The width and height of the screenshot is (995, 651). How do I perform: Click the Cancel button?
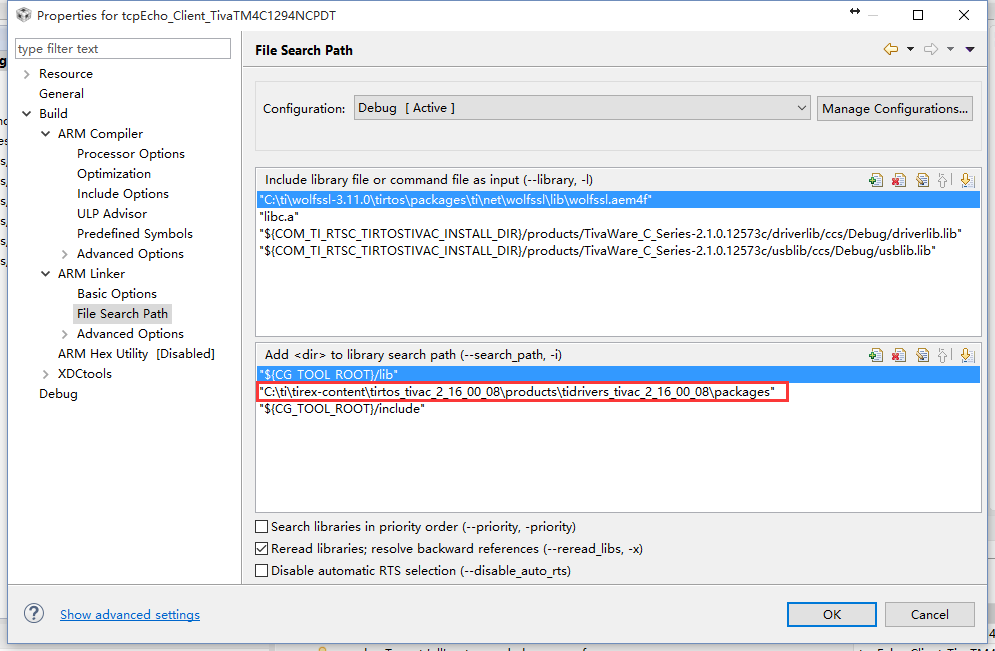point(930,614)
